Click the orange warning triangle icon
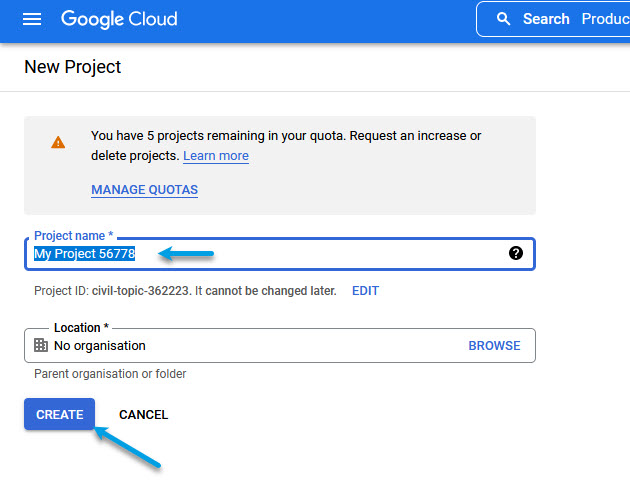 click(58, 143)
